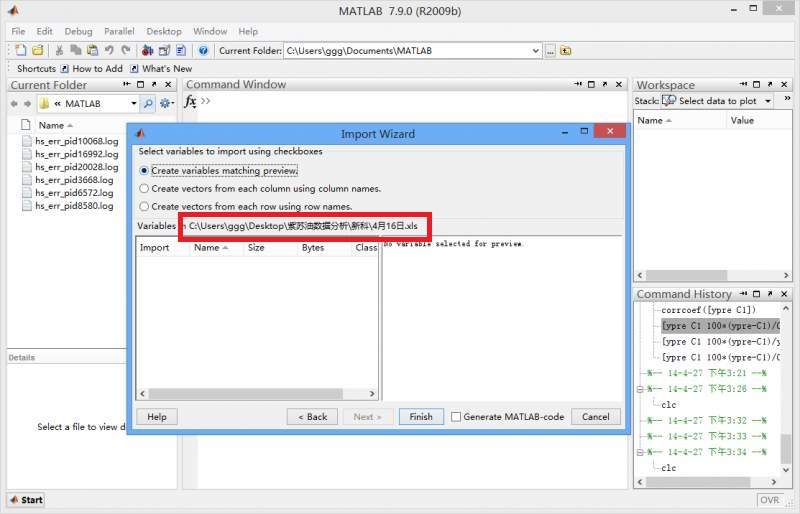
Task: Undock the Current Folder panel
Action: [154, 85]
